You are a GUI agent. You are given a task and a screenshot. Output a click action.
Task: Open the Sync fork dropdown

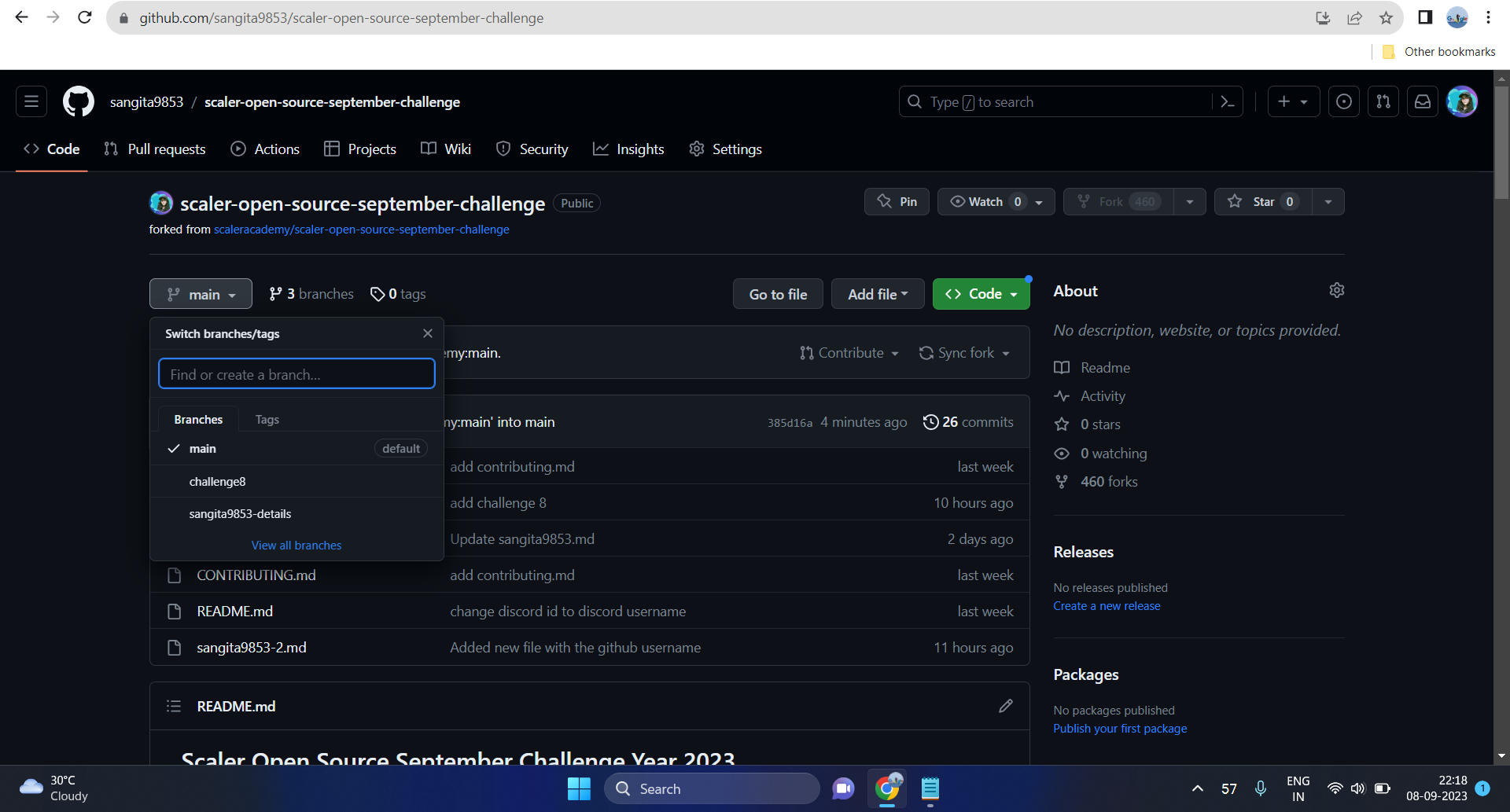(964, 353)
